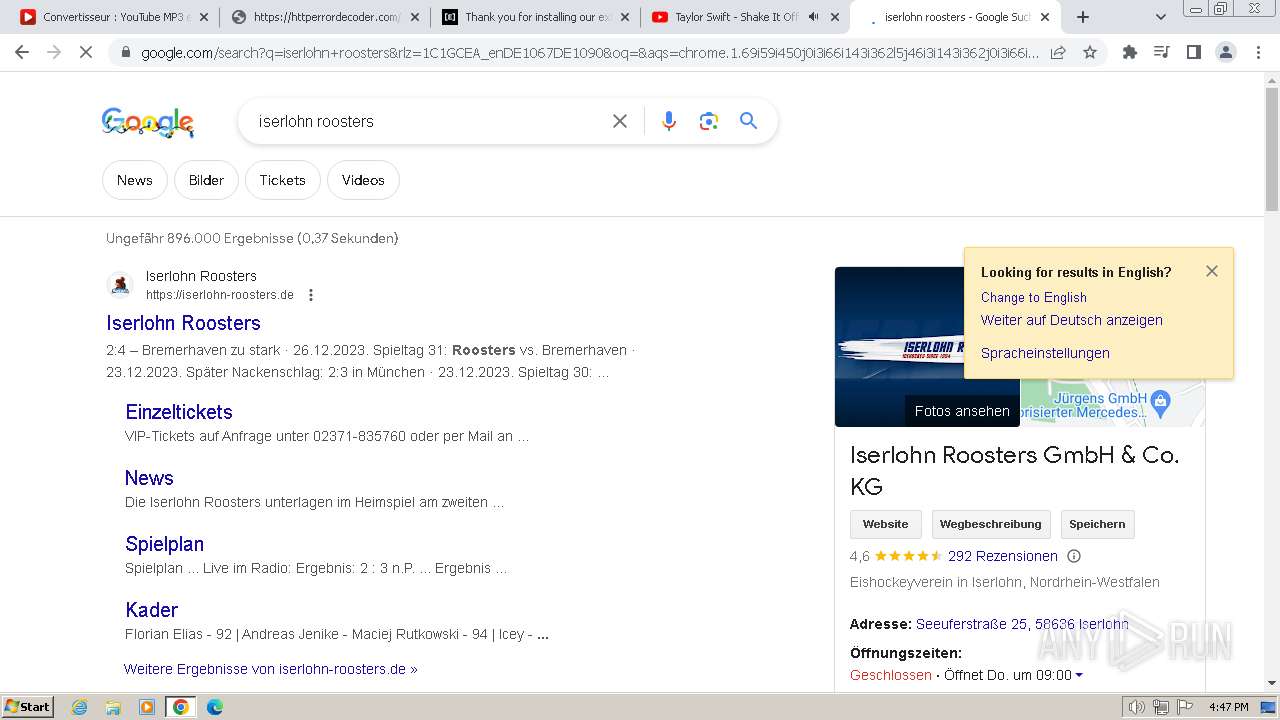Screen dimensions: 1280x720
Task: Open the info icon next to 292 Rezensionen
Action: (1074, 556)
